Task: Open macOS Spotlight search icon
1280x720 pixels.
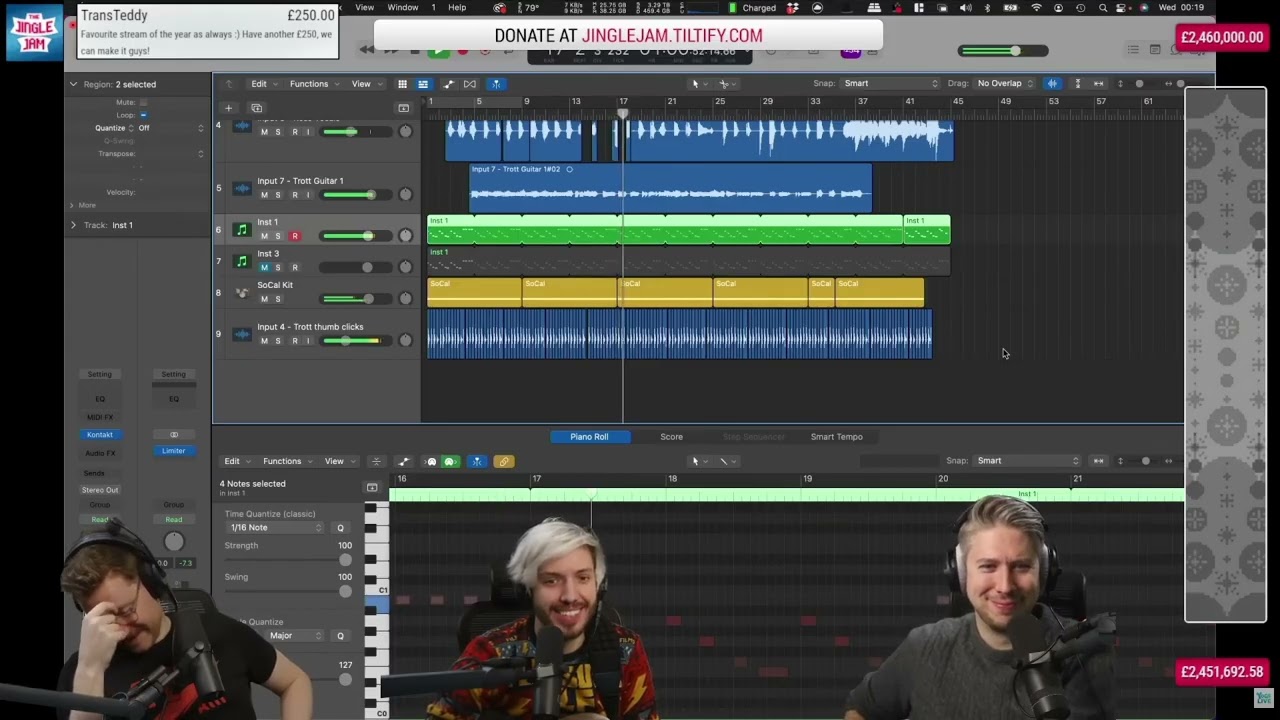Action: pyautogui.click(x=1103, y=8)
